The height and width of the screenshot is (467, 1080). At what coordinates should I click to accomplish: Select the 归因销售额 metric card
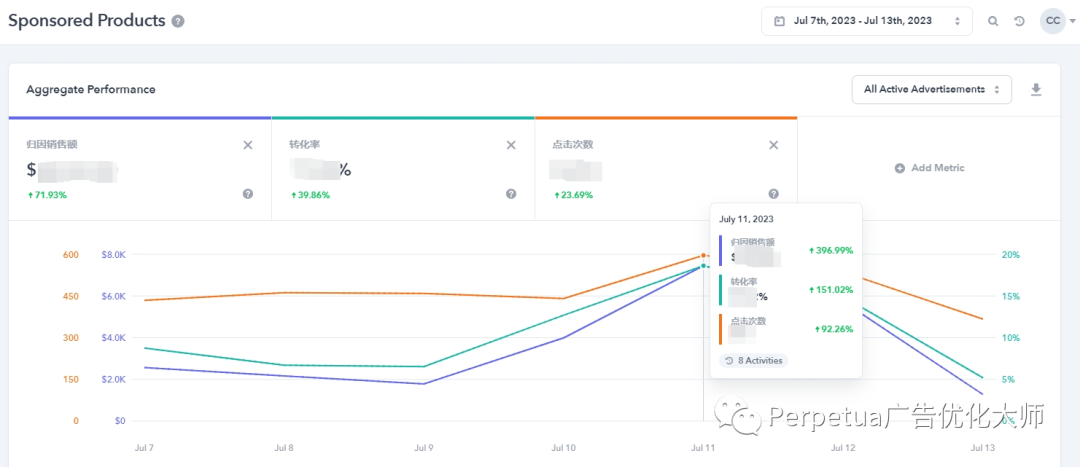click(x=130, y=168)
